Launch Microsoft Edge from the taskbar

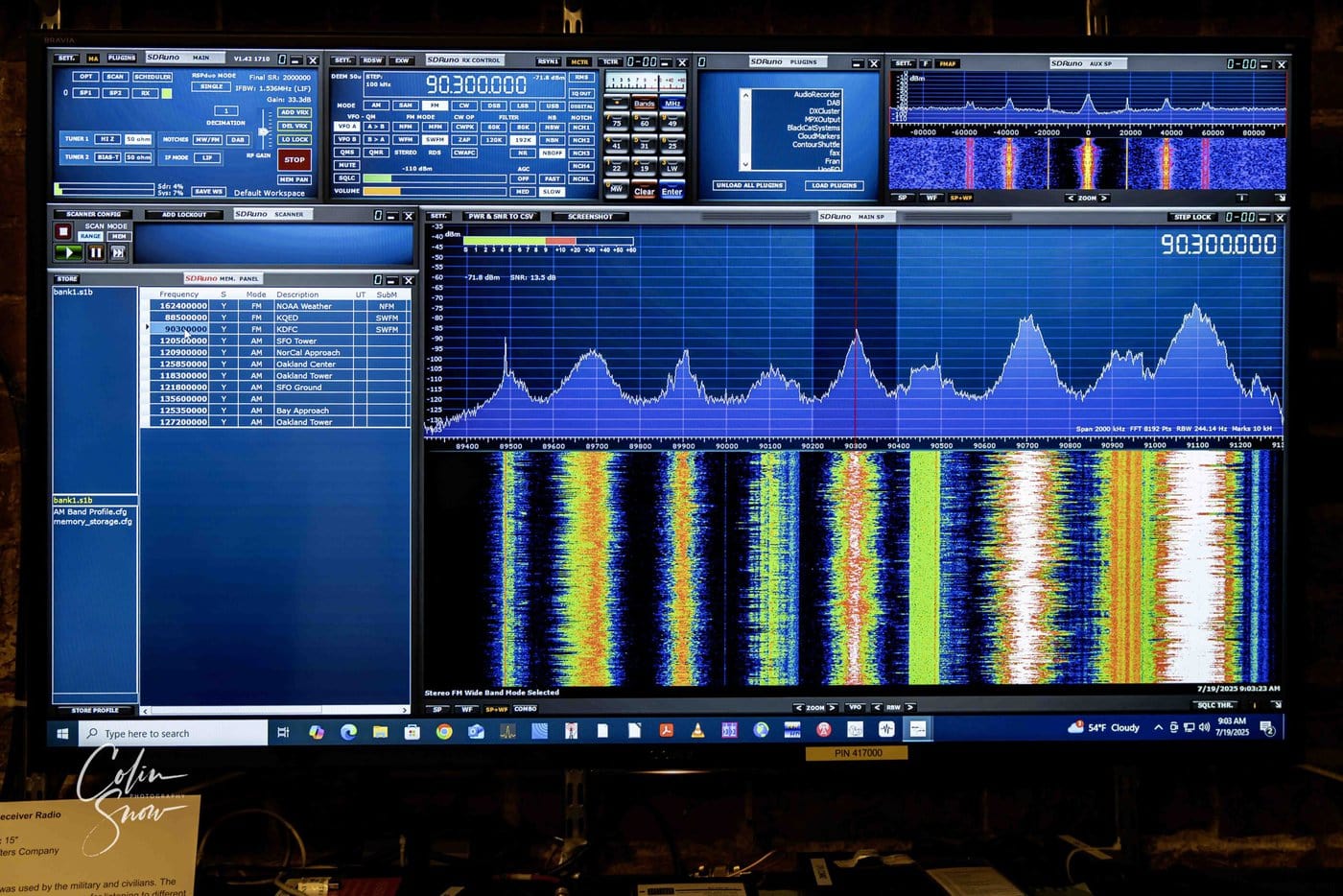[348, 732]
